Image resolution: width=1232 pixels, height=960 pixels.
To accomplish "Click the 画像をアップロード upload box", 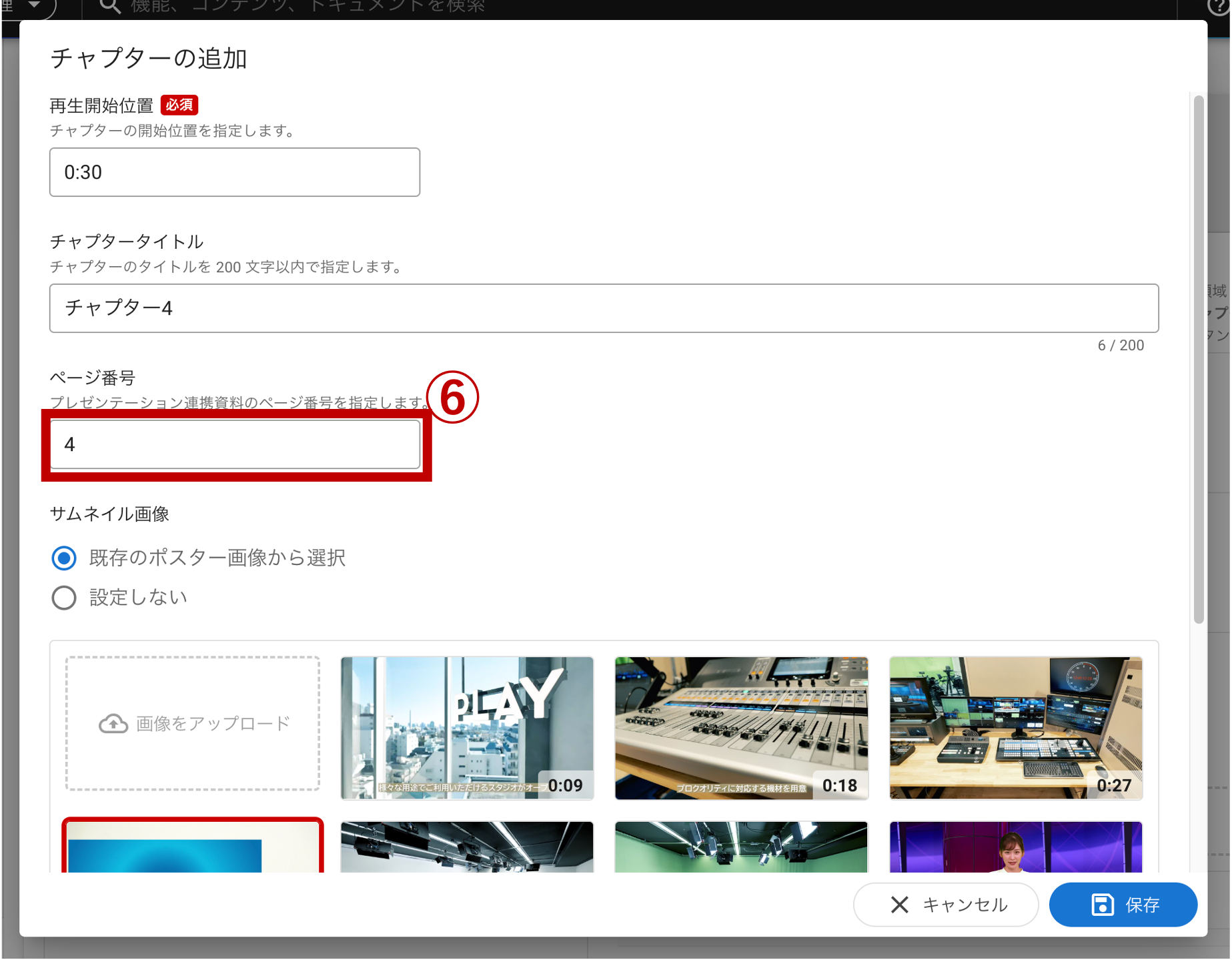I will [x=193, y=724].
